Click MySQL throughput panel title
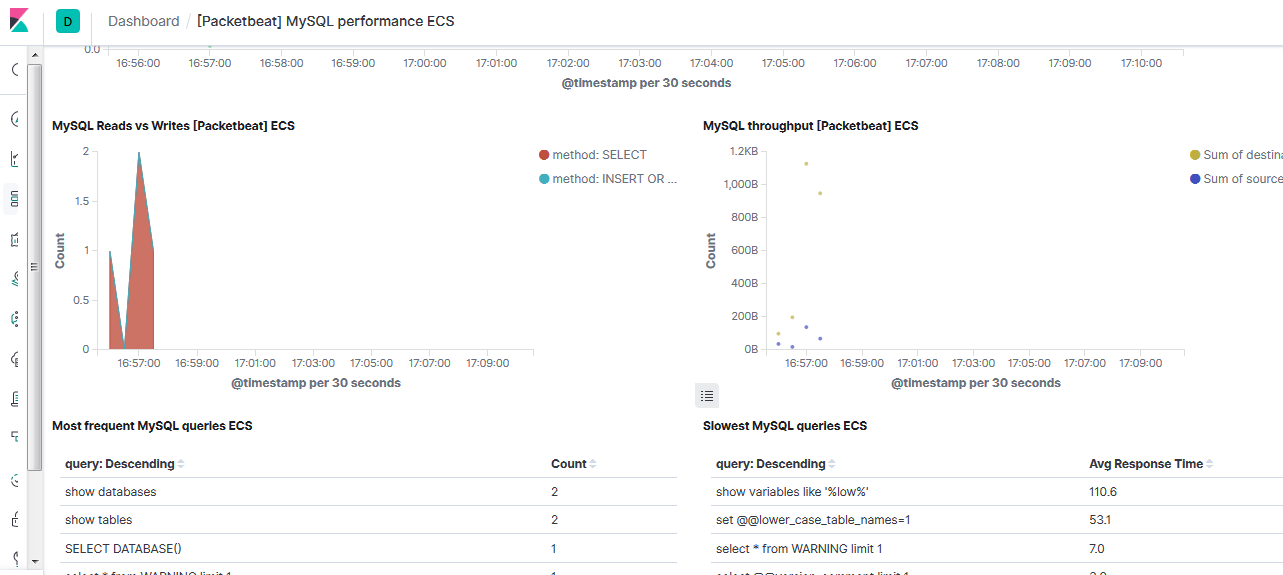The width and height of the screenshot is (1283, 575). pyautogui.click(x=810, y=126)
